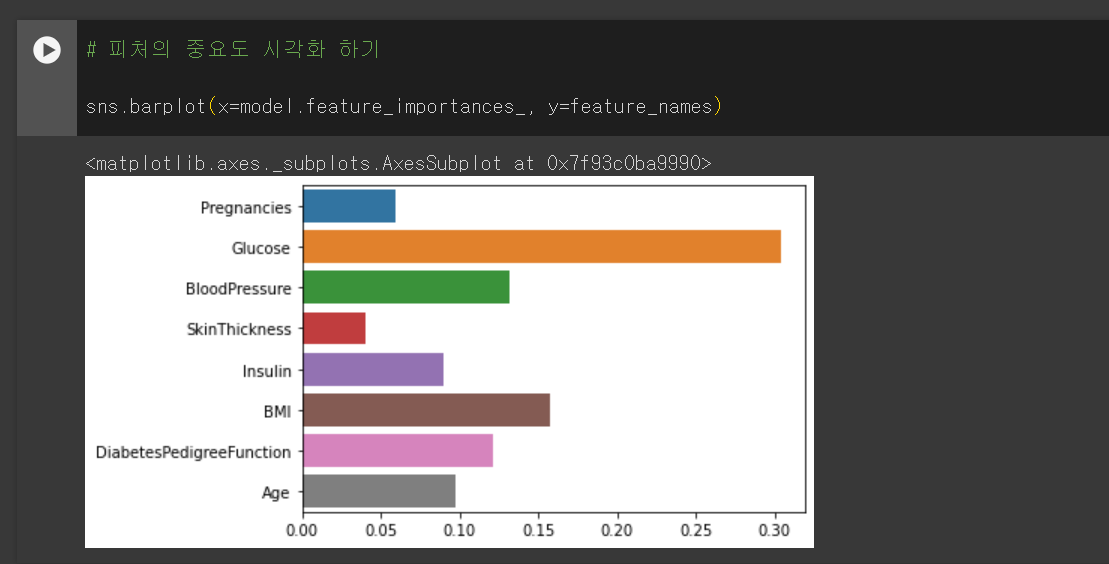The height and width of the screenshot is (564, 1109).
Task: Click the orange Glucose bar
Action: [x=542, y=246]
